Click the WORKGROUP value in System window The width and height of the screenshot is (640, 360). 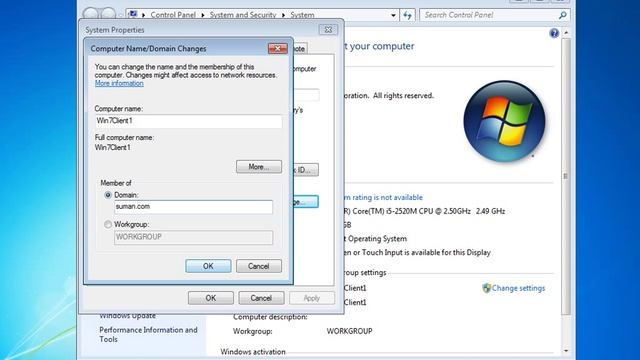coord(349,331)
